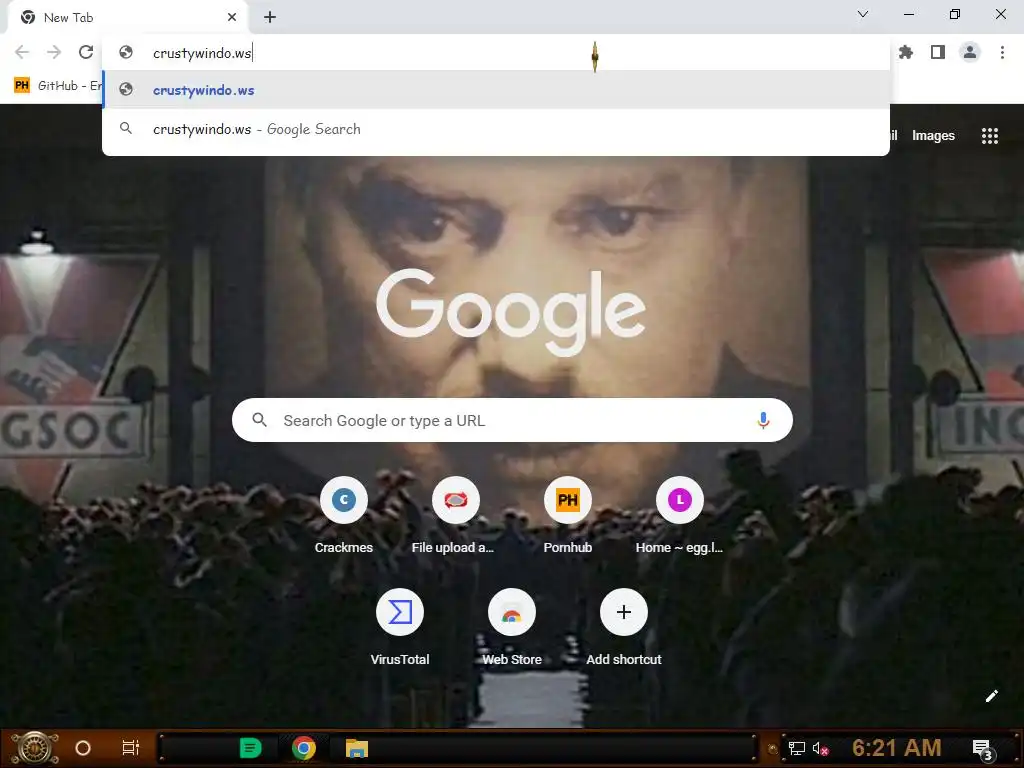The height and width of the screenshot is (768, 1024).
Task: Switch to Chrome in taskbar
Action: [304, 748]
